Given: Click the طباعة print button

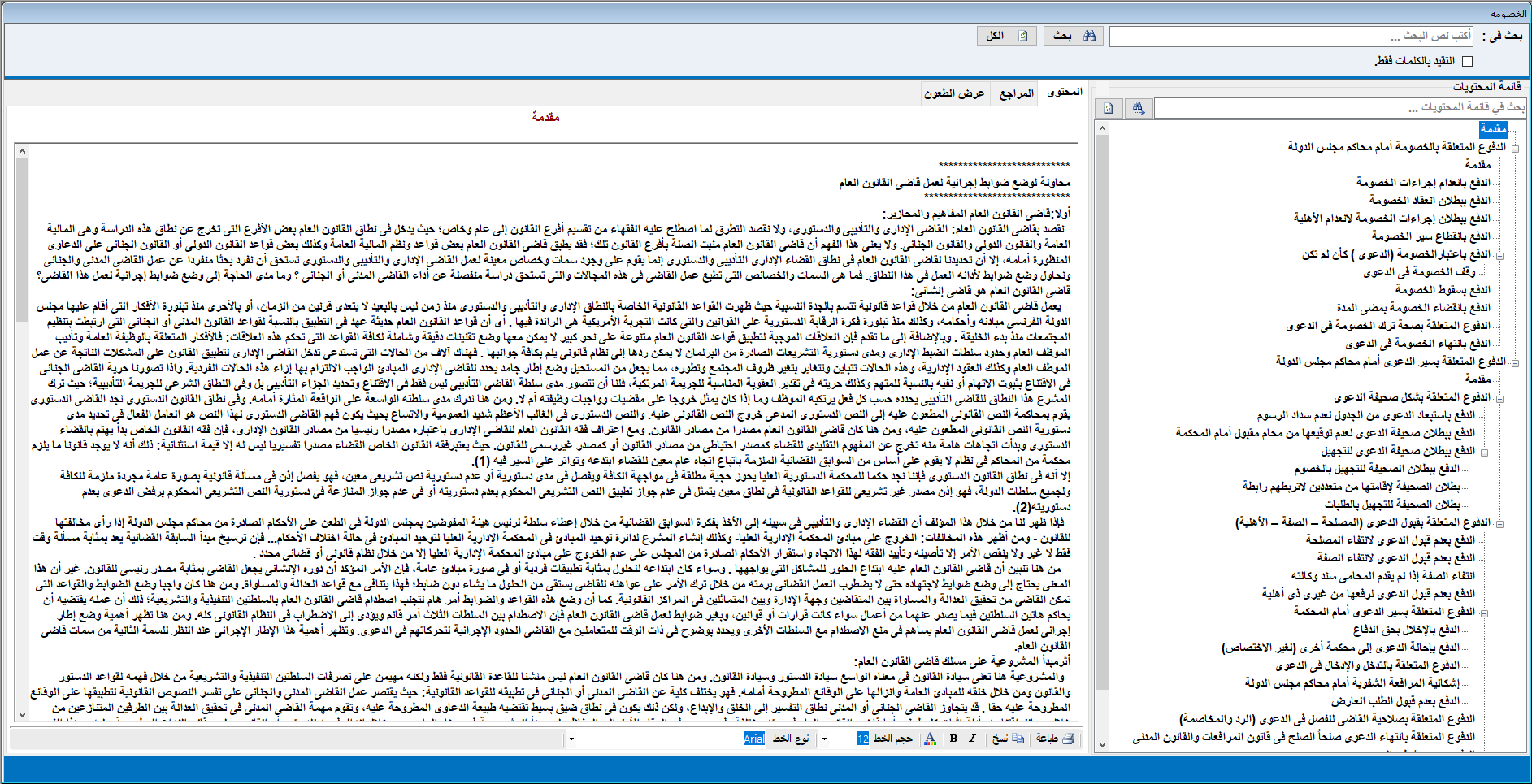Looking at the screenshot, I should (x=1055, y=738).
